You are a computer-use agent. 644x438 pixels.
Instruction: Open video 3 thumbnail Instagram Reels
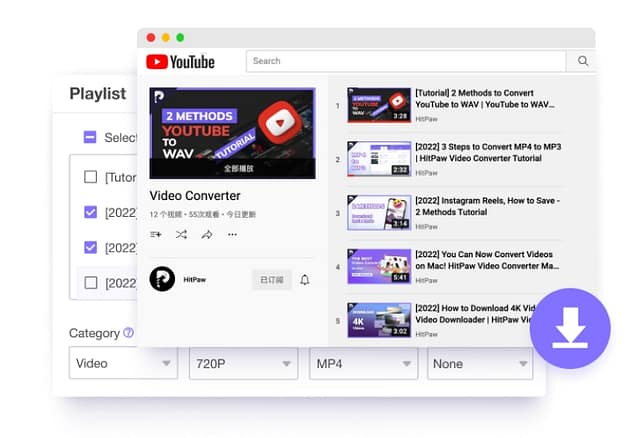[x=379, y=212]
